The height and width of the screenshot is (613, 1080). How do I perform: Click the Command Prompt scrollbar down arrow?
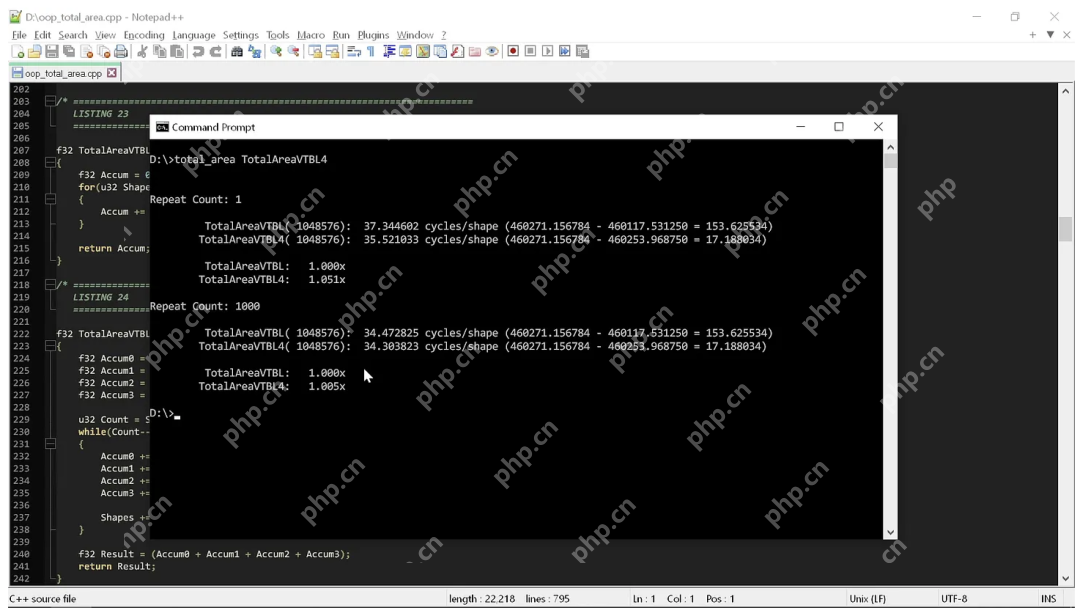pyautogui.click(x=890, y=533)
